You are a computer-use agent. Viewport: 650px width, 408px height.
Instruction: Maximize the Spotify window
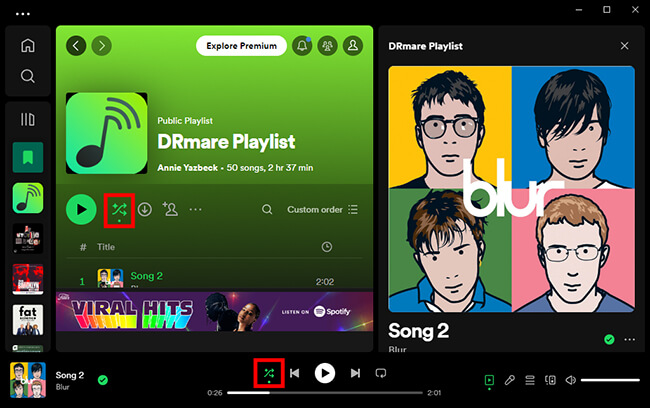coord(606,10)
